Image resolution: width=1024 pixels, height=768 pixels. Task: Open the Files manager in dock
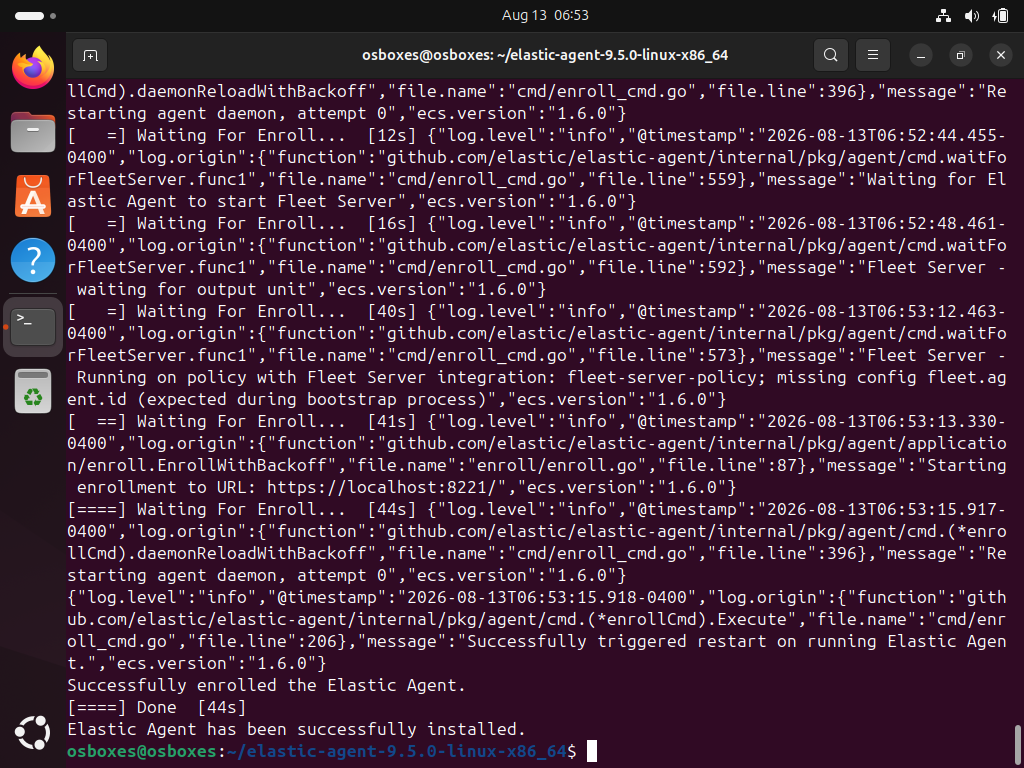coord(33,131)
